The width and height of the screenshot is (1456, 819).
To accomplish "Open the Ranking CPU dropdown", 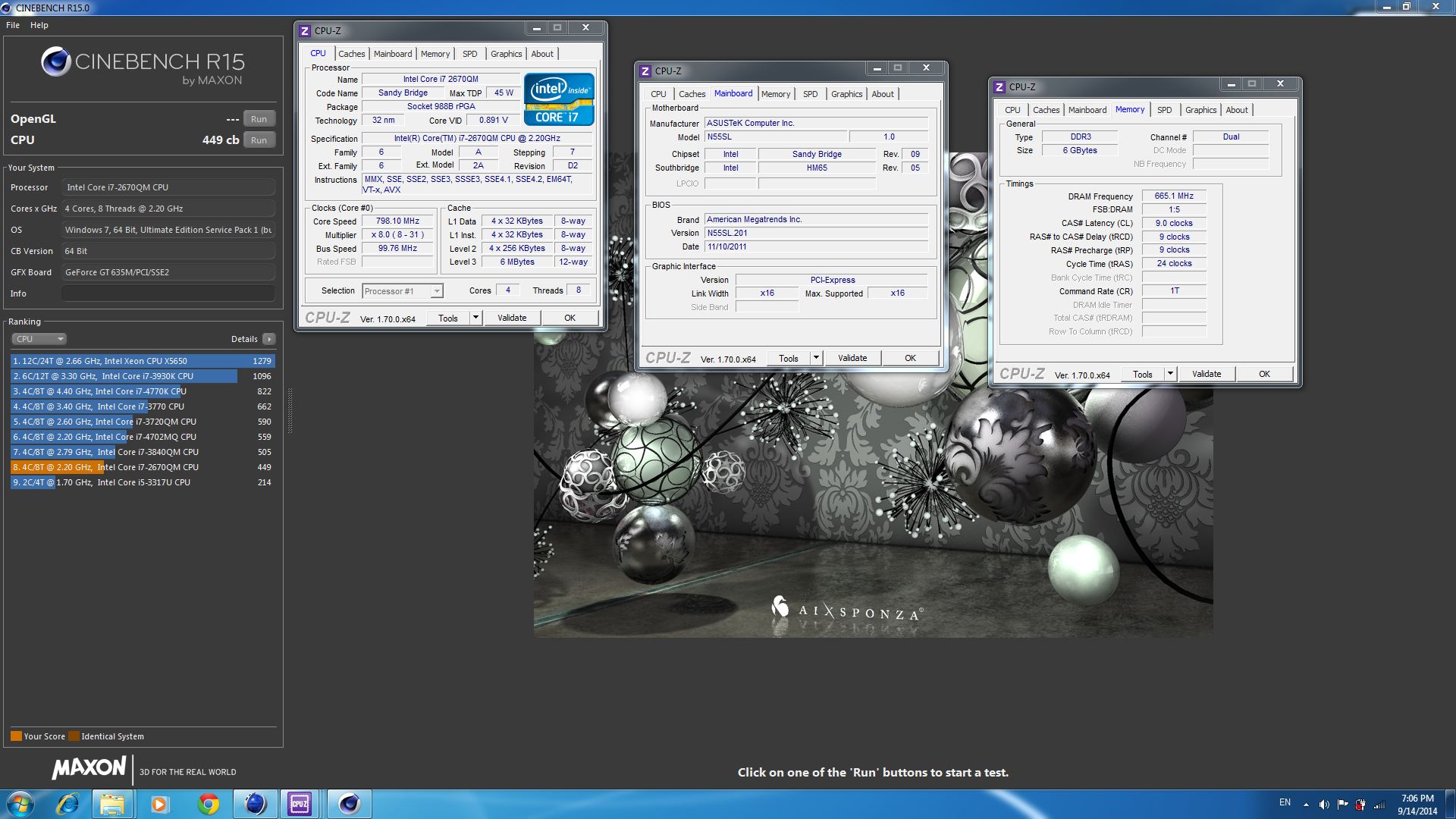I will (39, 339).
